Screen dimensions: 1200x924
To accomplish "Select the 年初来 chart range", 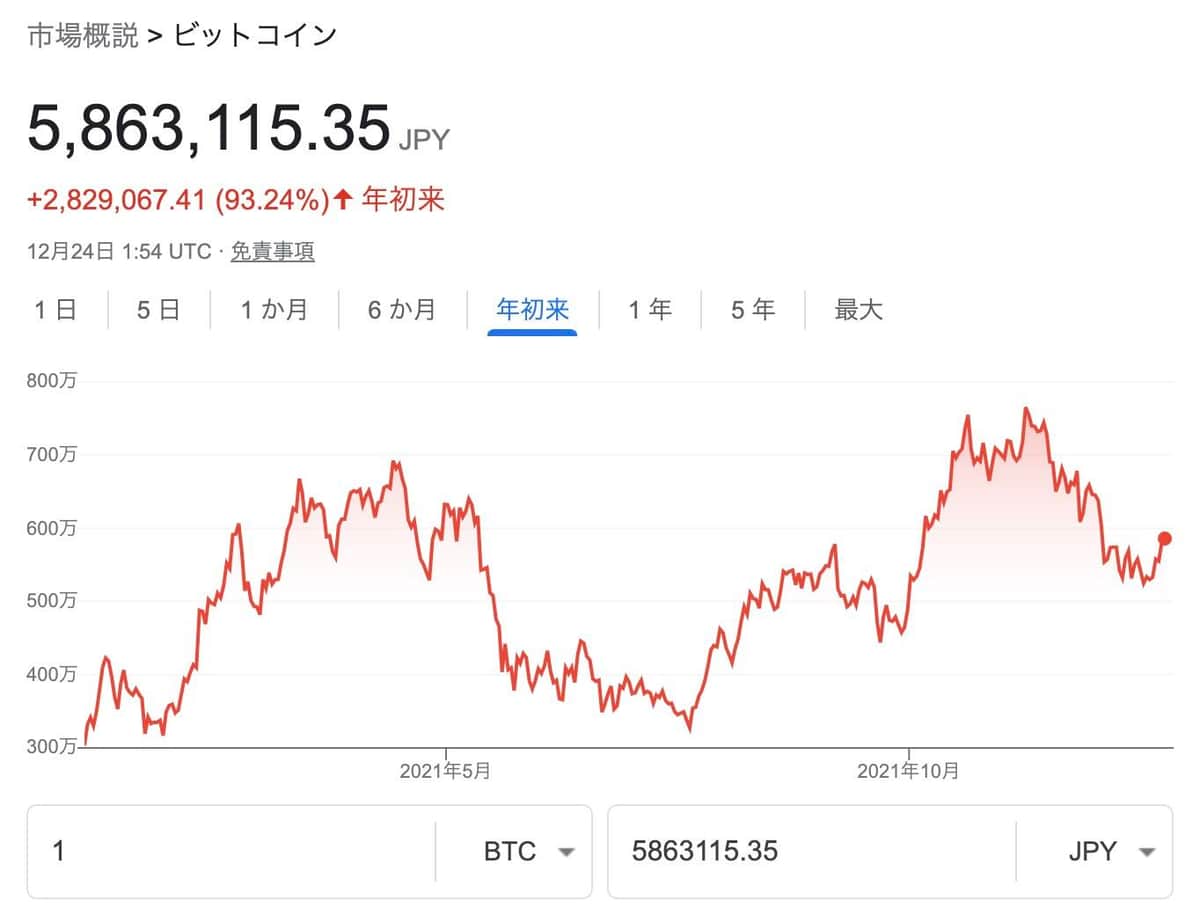I will pyautogui.click(x=530, y=310).
